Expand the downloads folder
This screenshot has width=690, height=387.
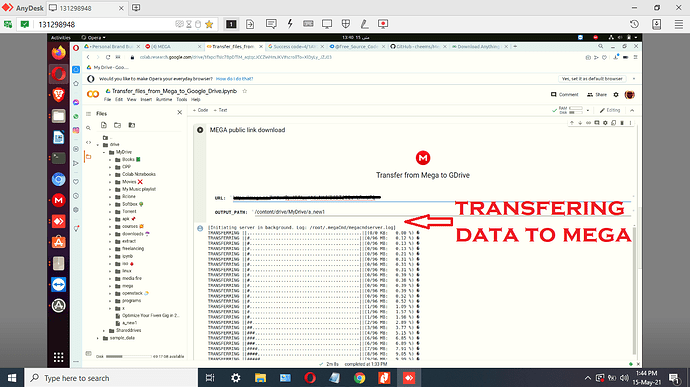click(110, 234)
